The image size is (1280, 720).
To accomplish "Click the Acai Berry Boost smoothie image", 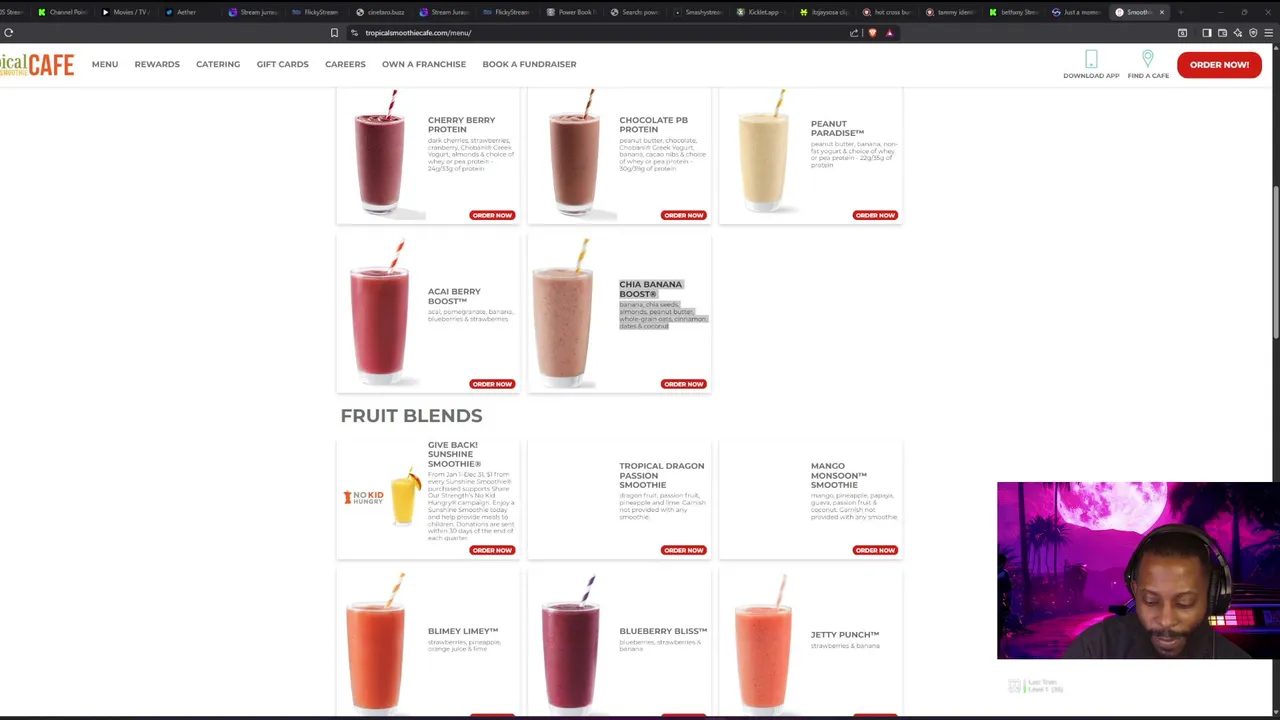I will 380,313.
